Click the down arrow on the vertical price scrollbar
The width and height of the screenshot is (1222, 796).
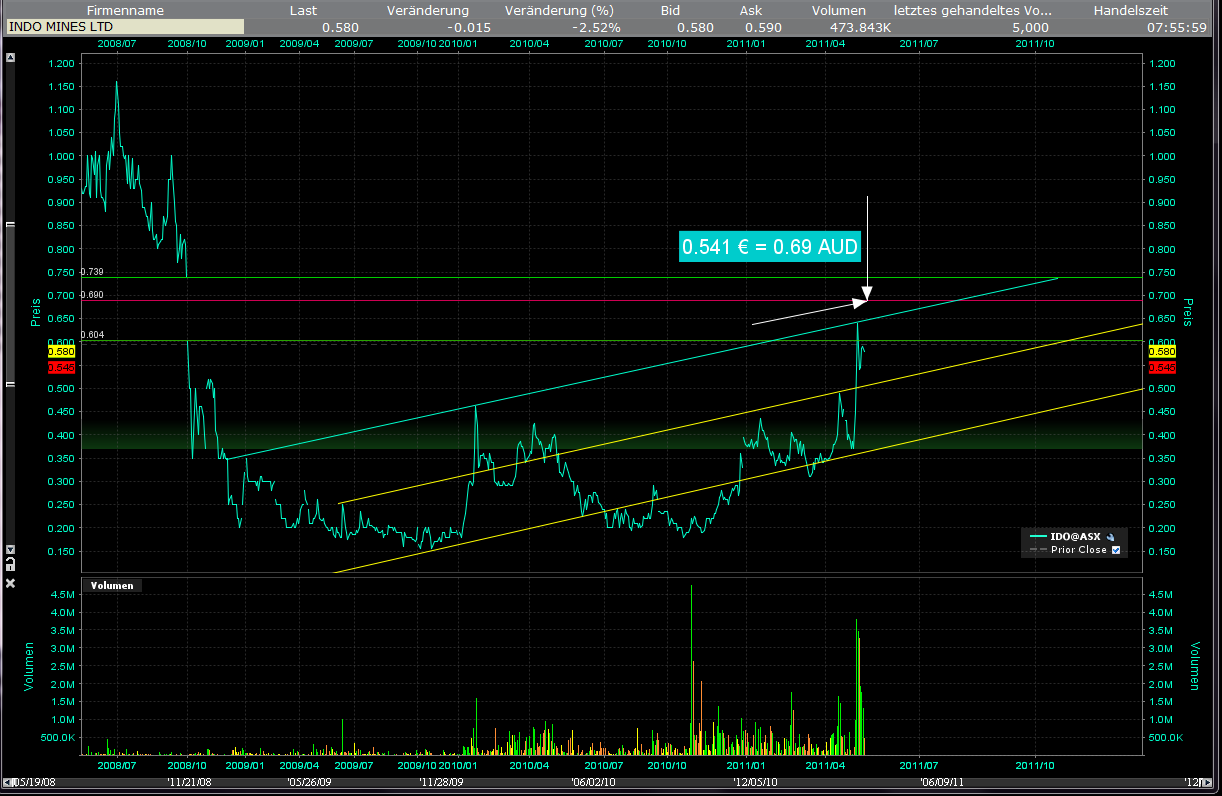tap(11, 549)
